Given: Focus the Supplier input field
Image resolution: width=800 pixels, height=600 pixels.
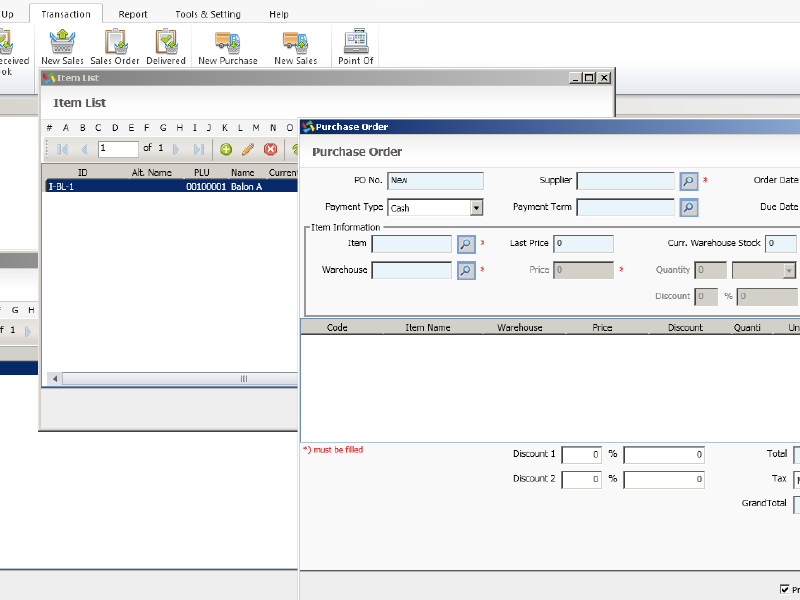Looking at the screenshot, I should point(626,181).
